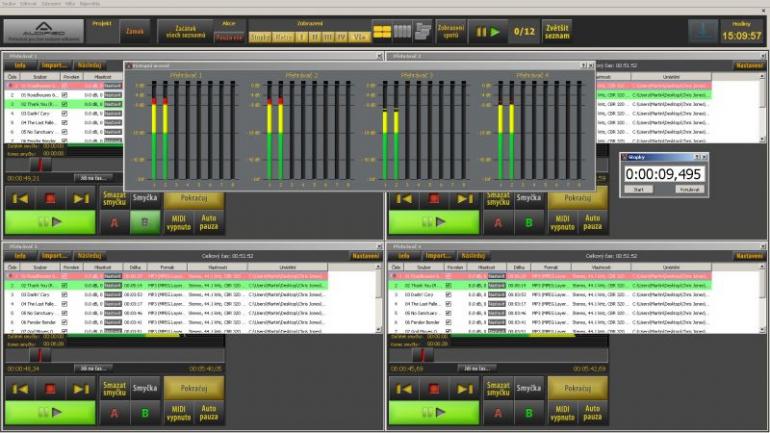Select the yellow 2x2 grid layout icon
Viewport: 770px width, 433px height.
click(x=382, y=32)
